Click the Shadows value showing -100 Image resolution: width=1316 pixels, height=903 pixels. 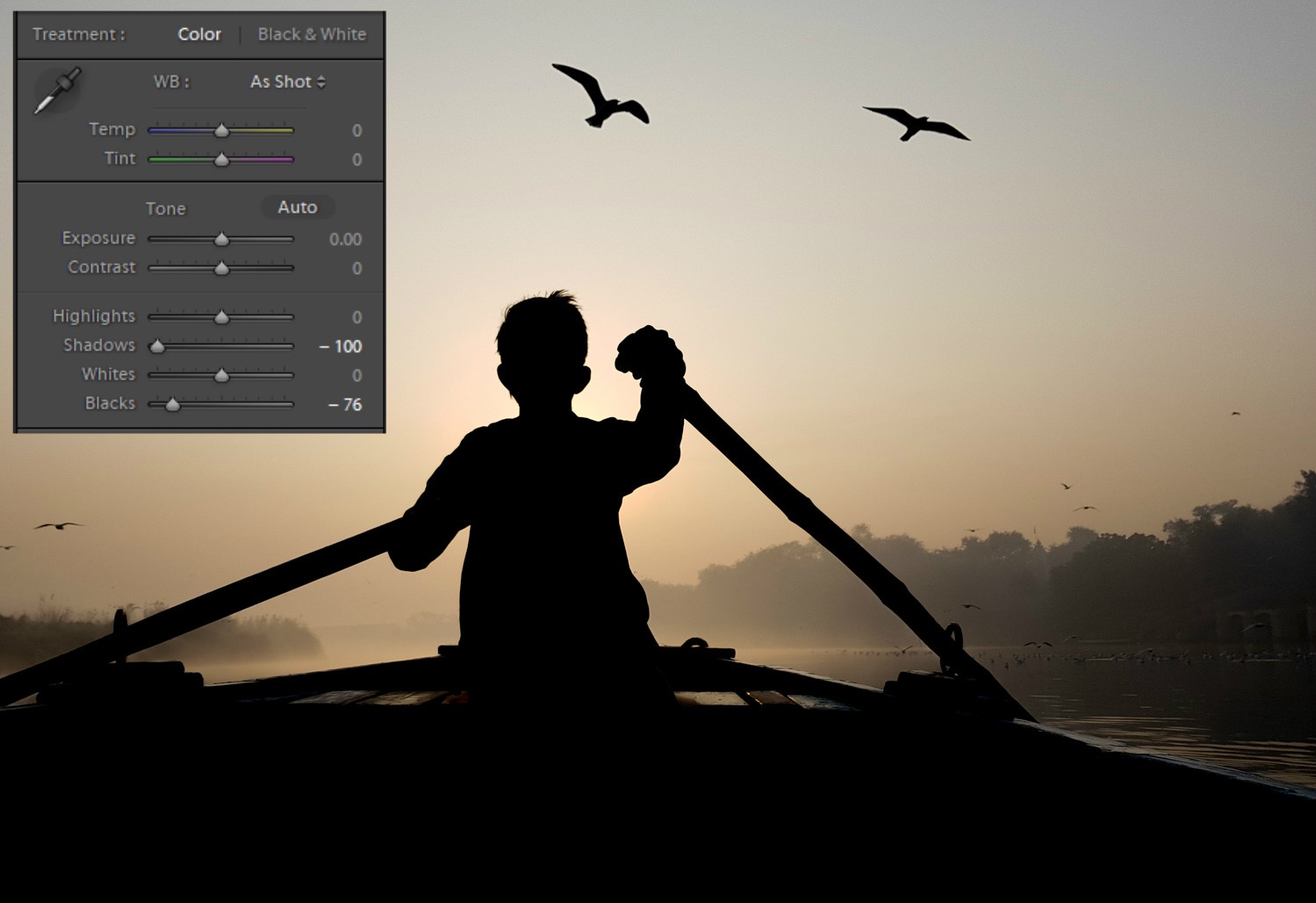click(x=343, y=346)
